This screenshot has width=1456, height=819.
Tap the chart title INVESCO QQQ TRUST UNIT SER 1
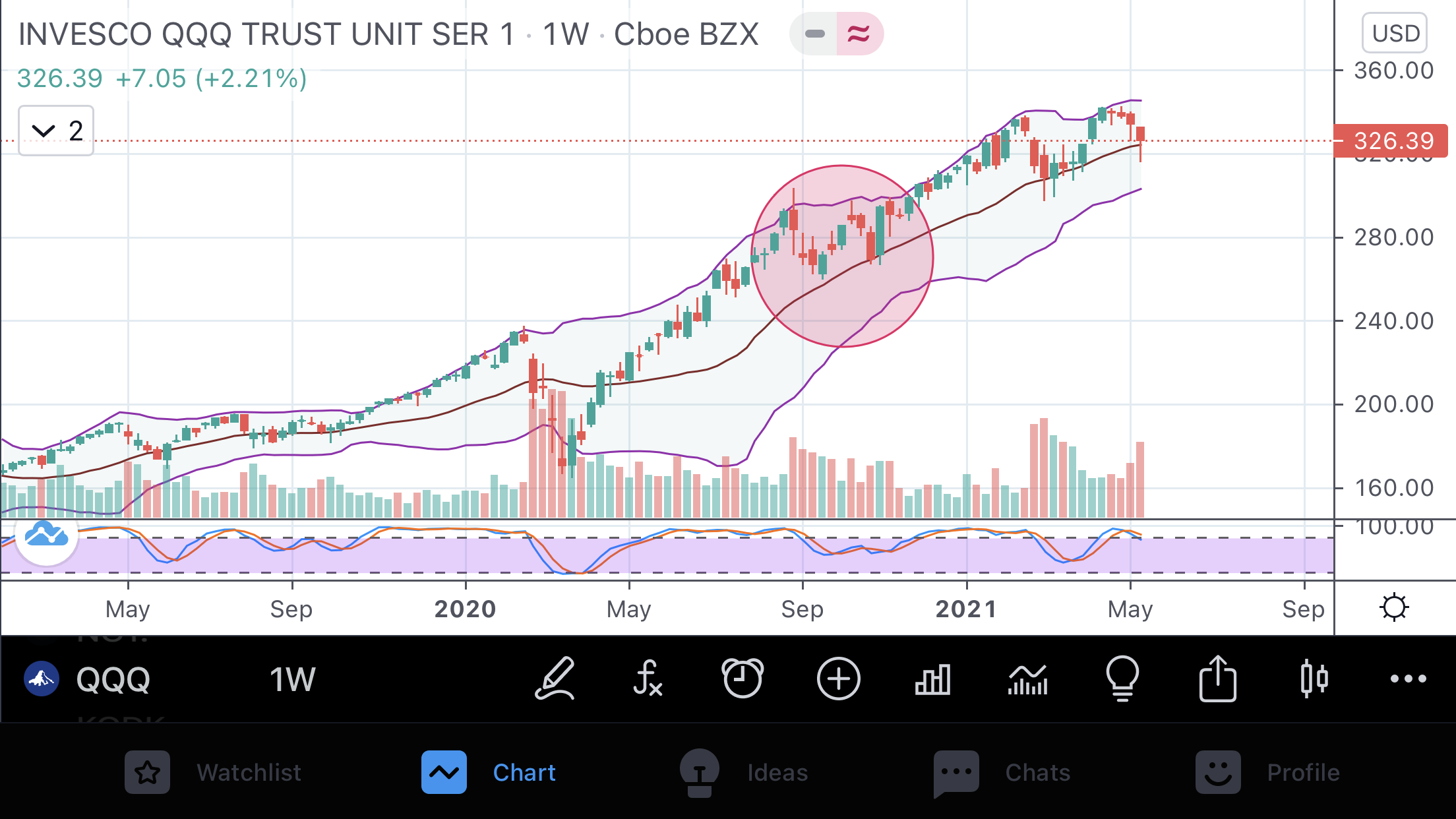point(266,34)
